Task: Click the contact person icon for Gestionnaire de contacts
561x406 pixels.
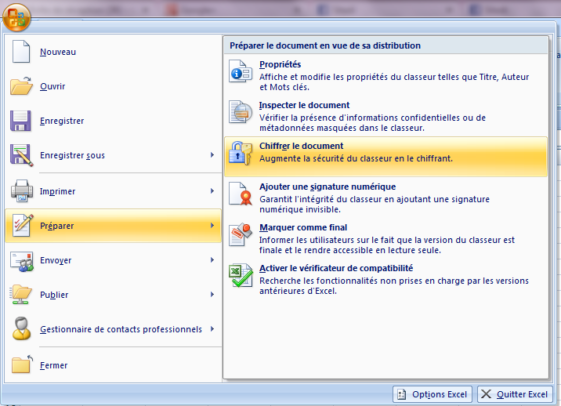Action: (x=21, y=328)
